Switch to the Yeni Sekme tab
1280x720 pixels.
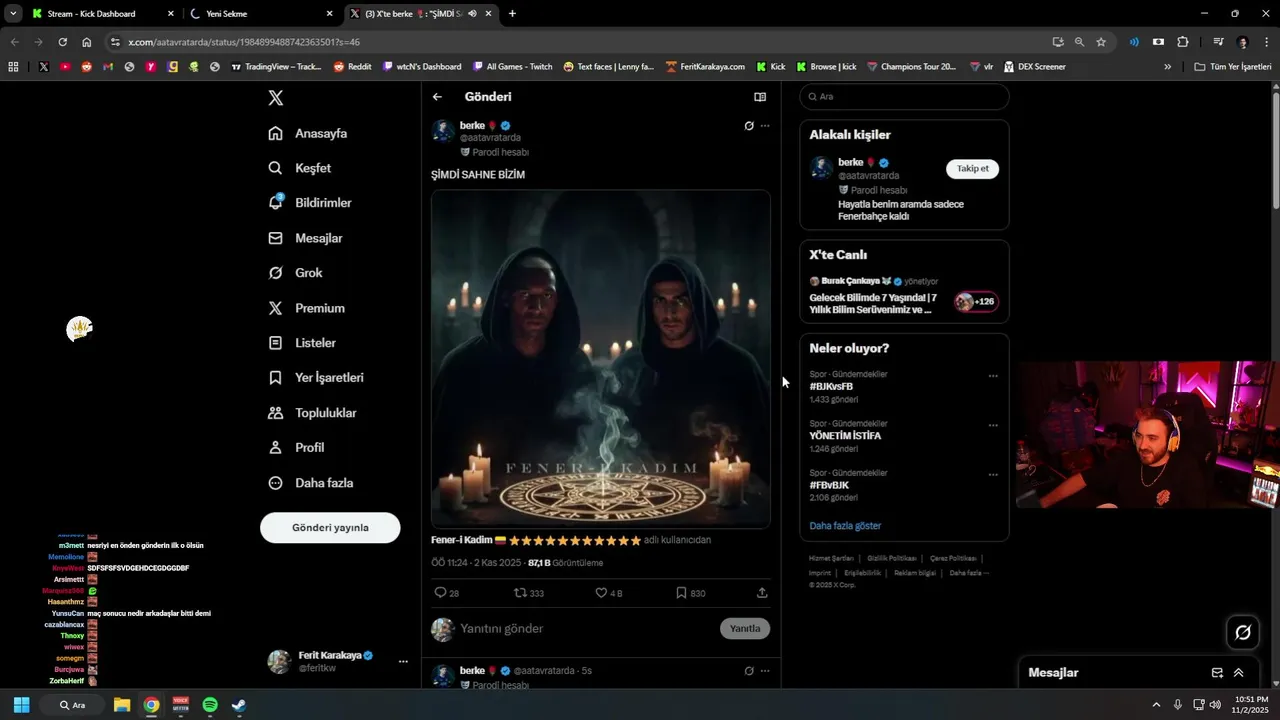262,14
